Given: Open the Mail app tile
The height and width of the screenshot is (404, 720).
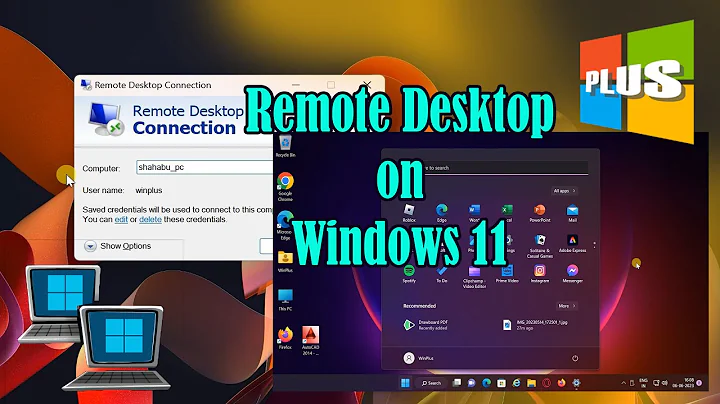Looking at the screenshot, I should pos(572,211).
